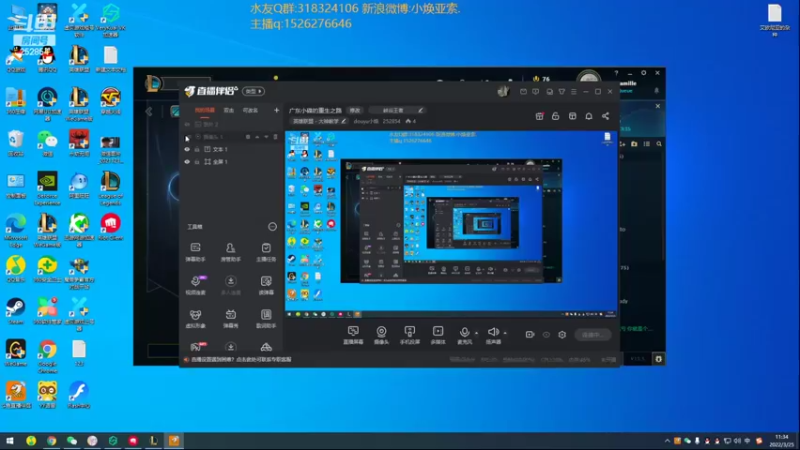Switch to the second scene tab
The width and height of the screenshot is (800, 450).
pos(229,110)
